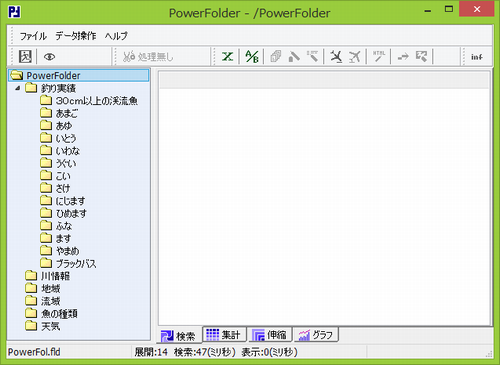Select the 天気 folder
The width and height of the screenshot is (500, 365).
[x=51, y=326]
